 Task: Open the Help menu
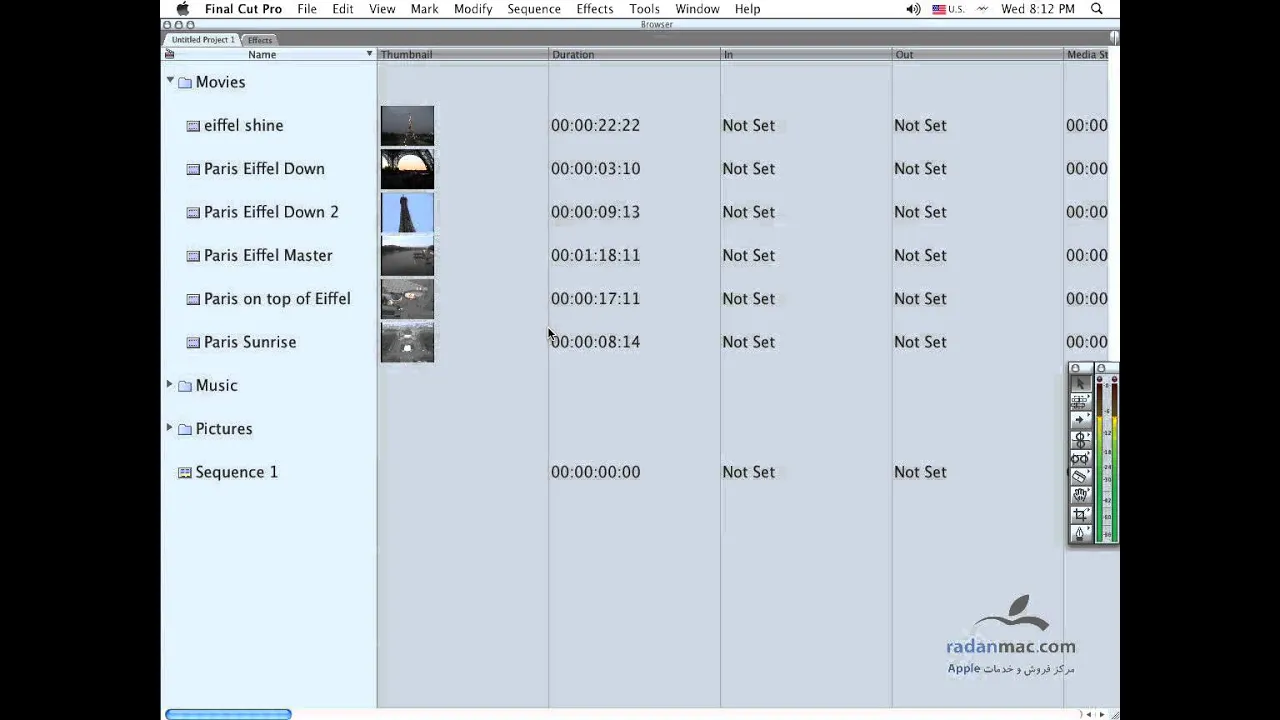coord(747,9)
